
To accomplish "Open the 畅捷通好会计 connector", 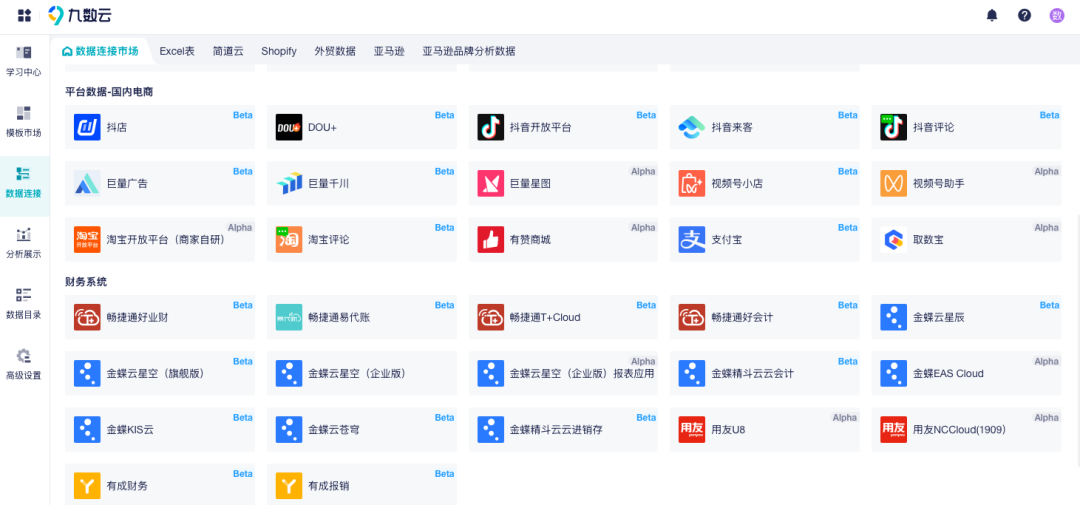I will click(x=765, y=318).
